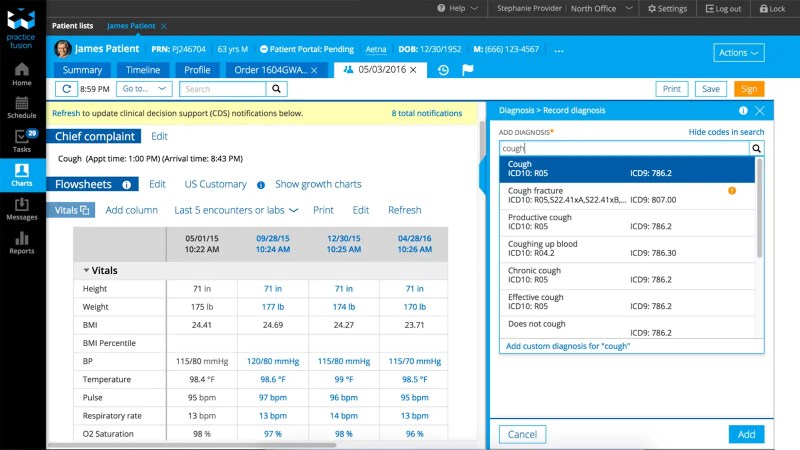Click the encounter history clock icon

443,70
